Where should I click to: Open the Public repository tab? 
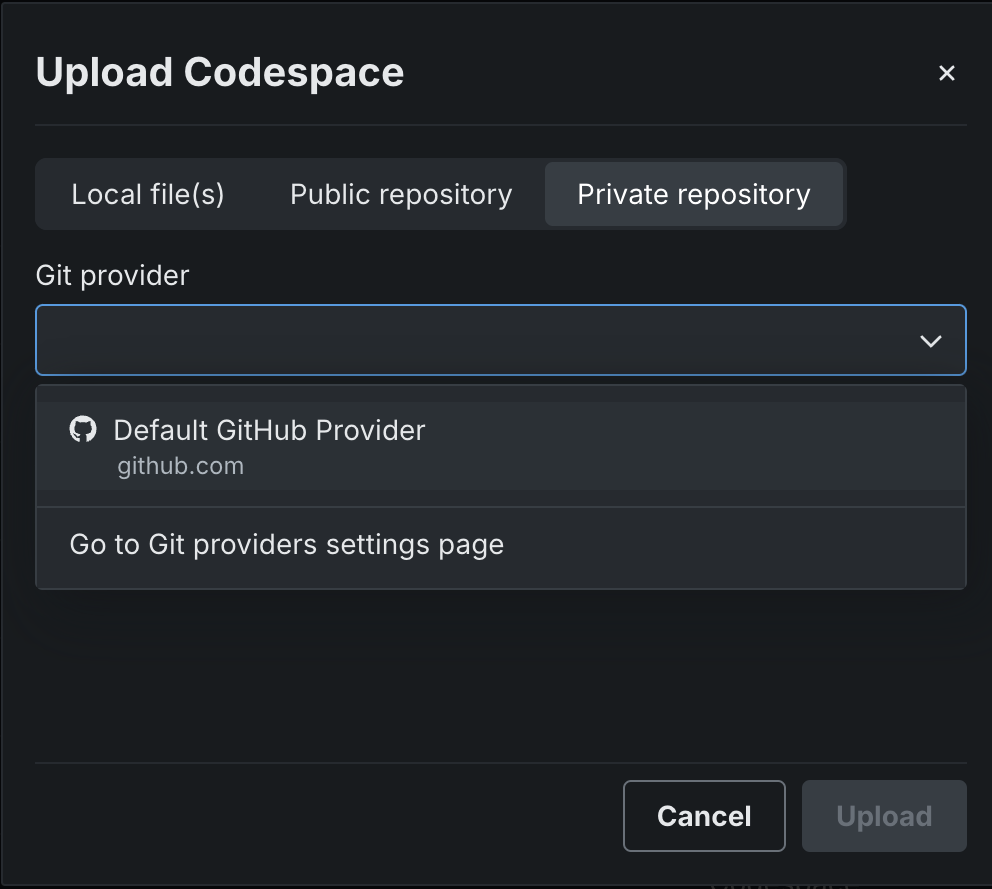click(401, 194)
